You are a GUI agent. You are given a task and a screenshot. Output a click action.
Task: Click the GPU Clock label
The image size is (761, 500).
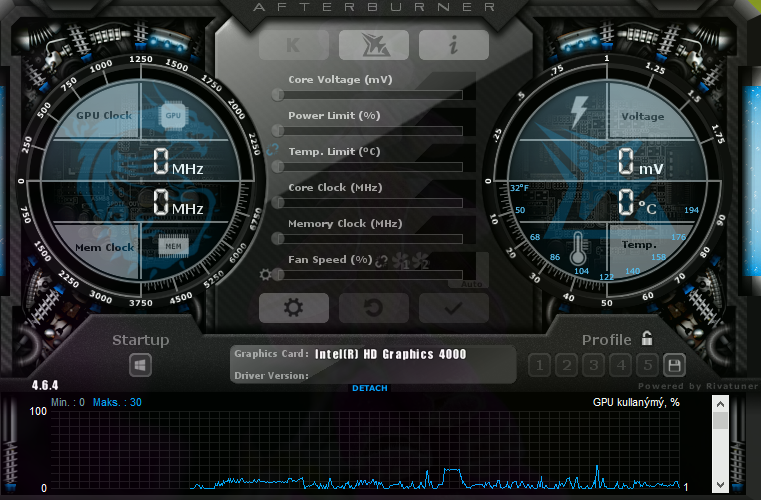click(x=104, y=116)
